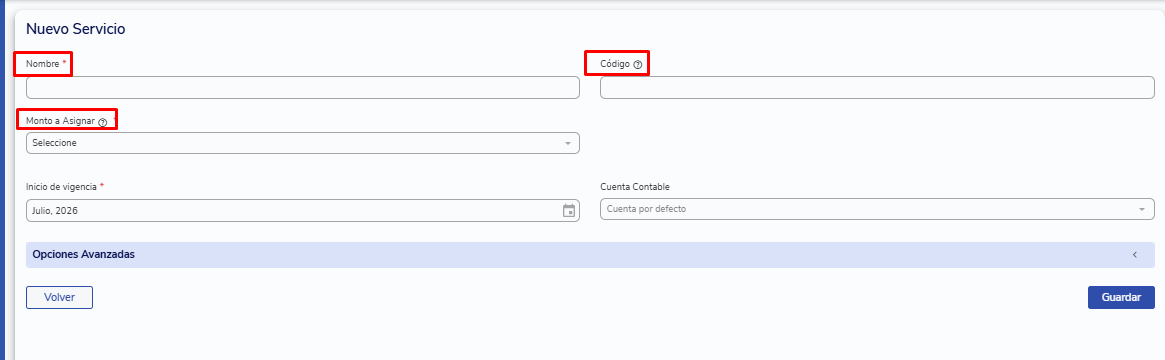Open the Cuenta por defecto combo box

[x=877, y=209]
